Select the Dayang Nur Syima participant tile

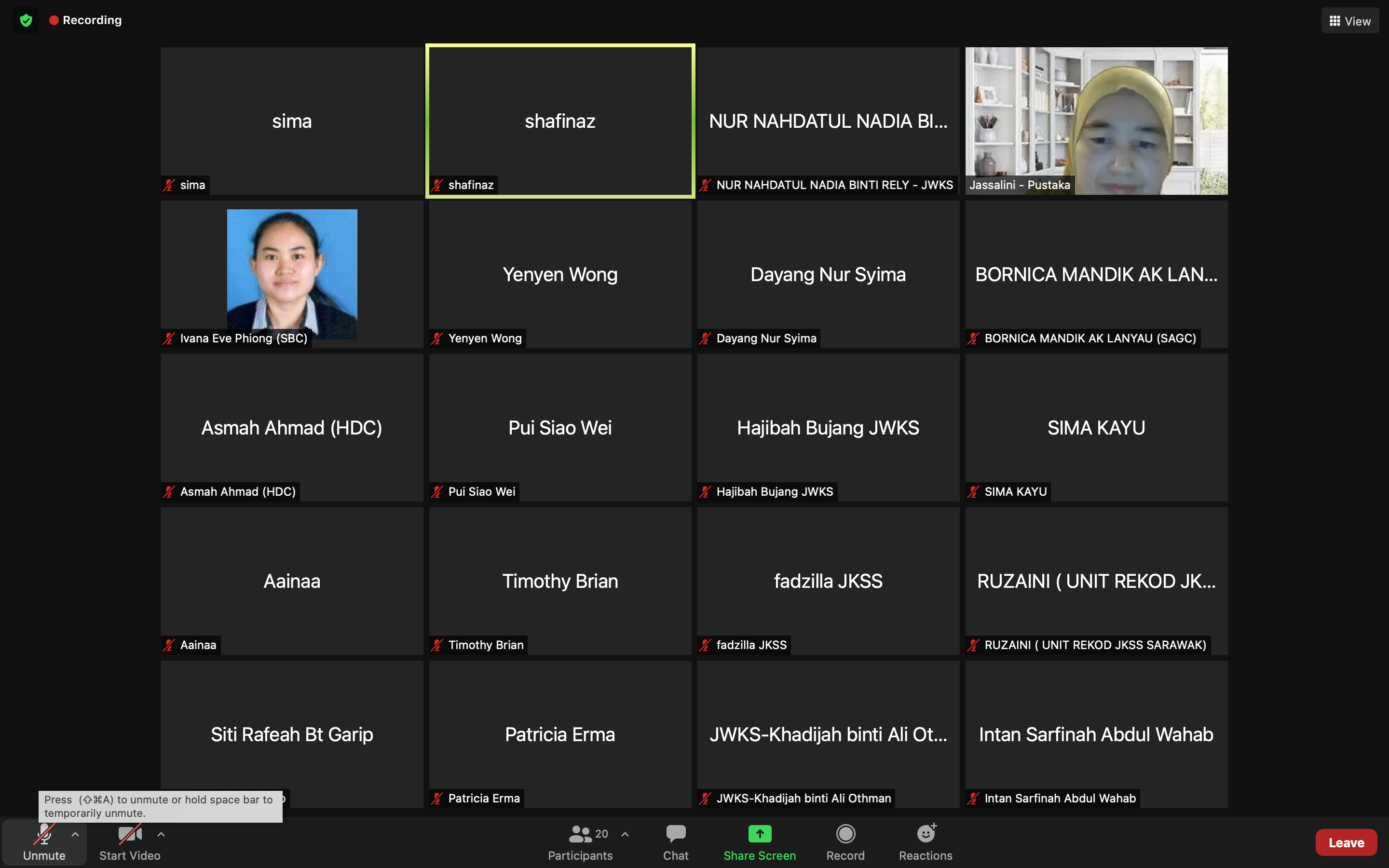(x=828, y=274)
